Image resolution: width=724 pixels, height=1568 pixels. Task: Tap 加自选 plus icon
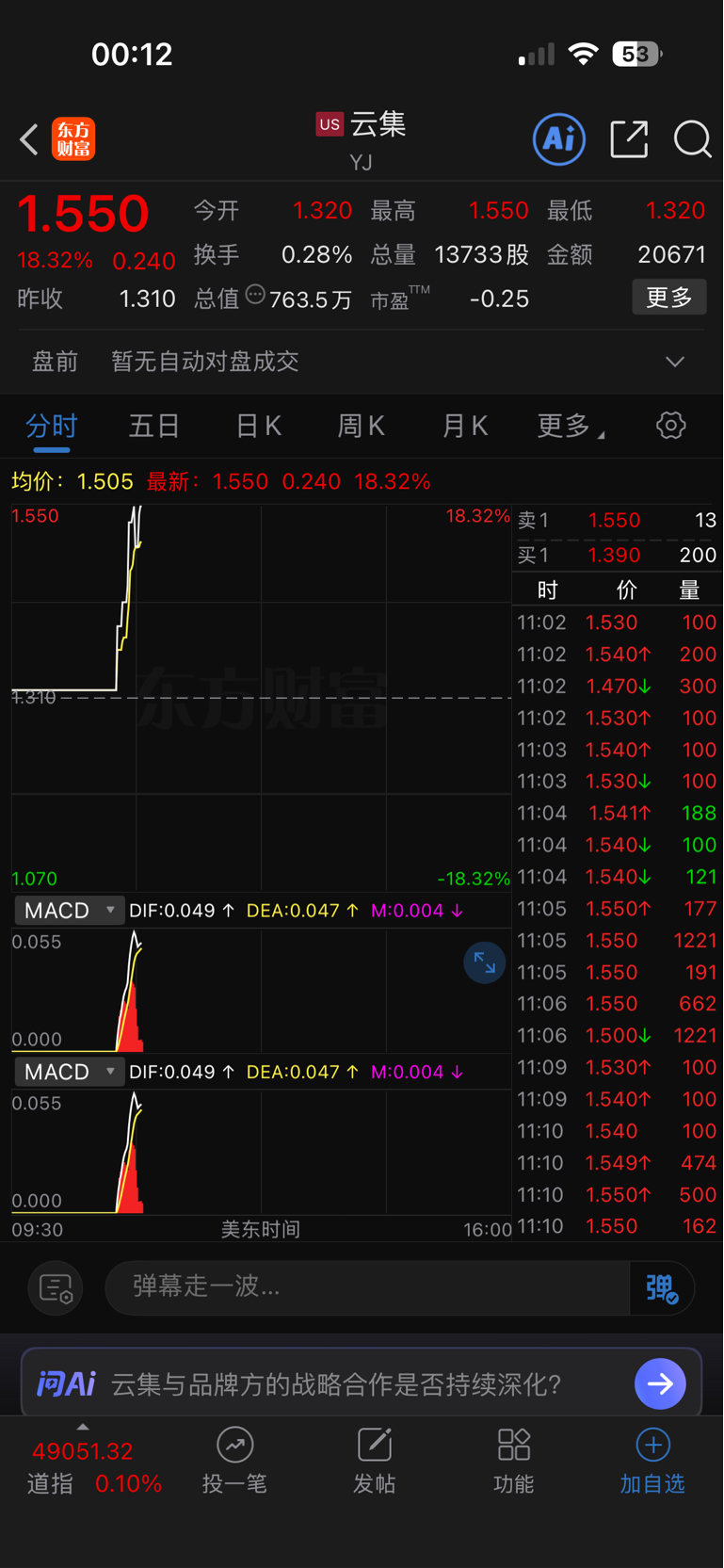coord(652,1445)
